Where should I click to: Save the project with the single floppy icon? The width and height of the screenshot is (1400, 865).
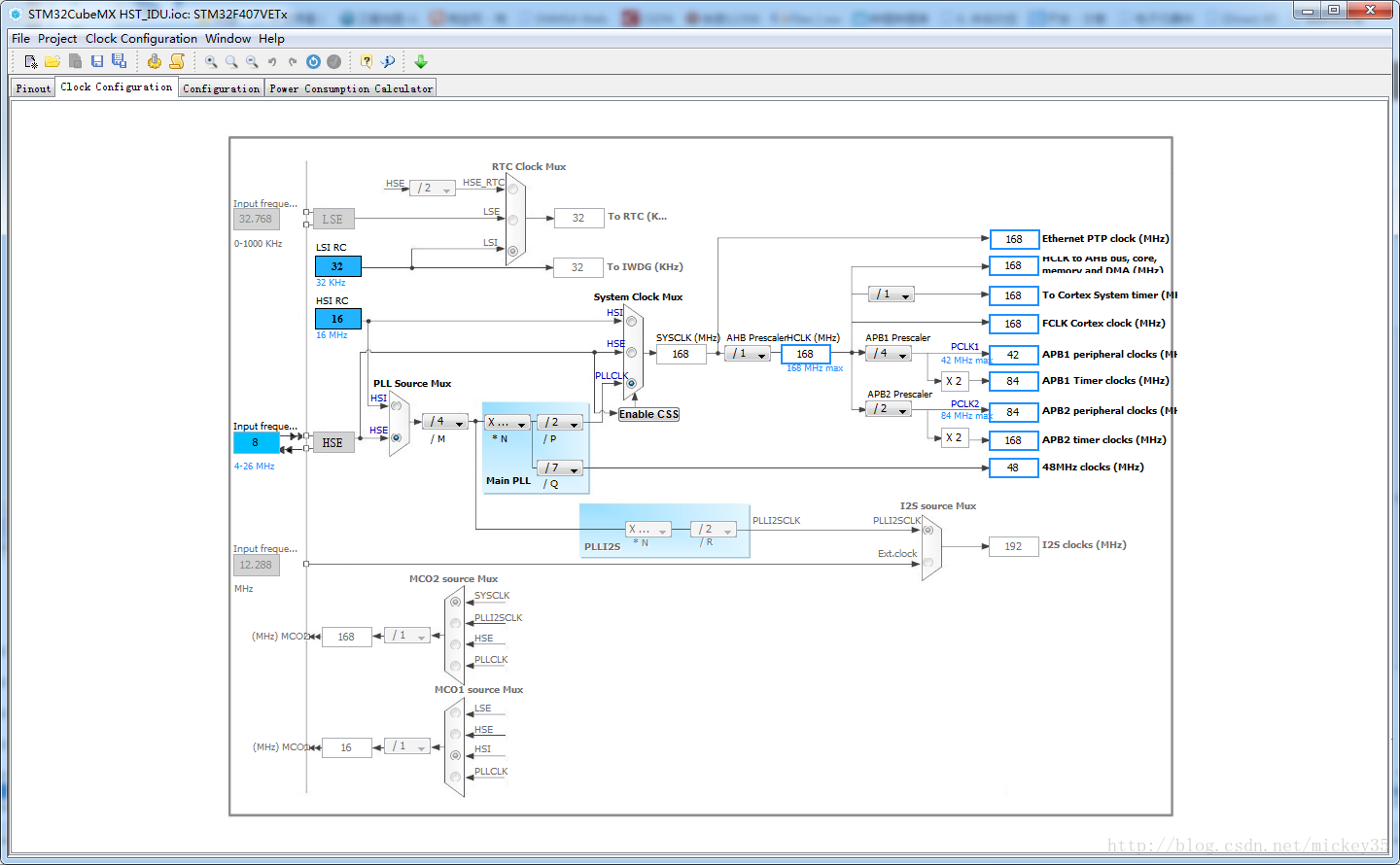(x=97, y=61)
